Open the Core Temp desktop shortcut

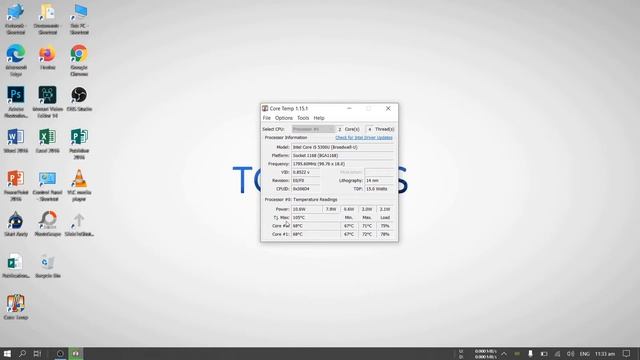tap(16, 307)
